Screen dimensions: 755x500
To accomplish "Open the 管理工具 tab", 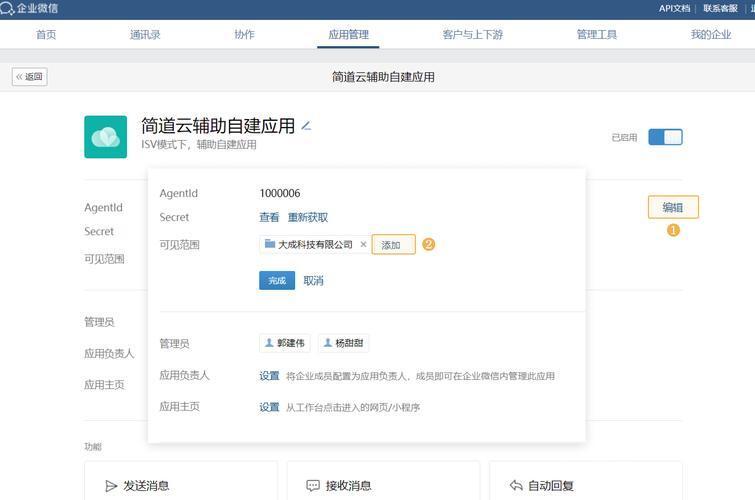I will [x=597, y=35].
